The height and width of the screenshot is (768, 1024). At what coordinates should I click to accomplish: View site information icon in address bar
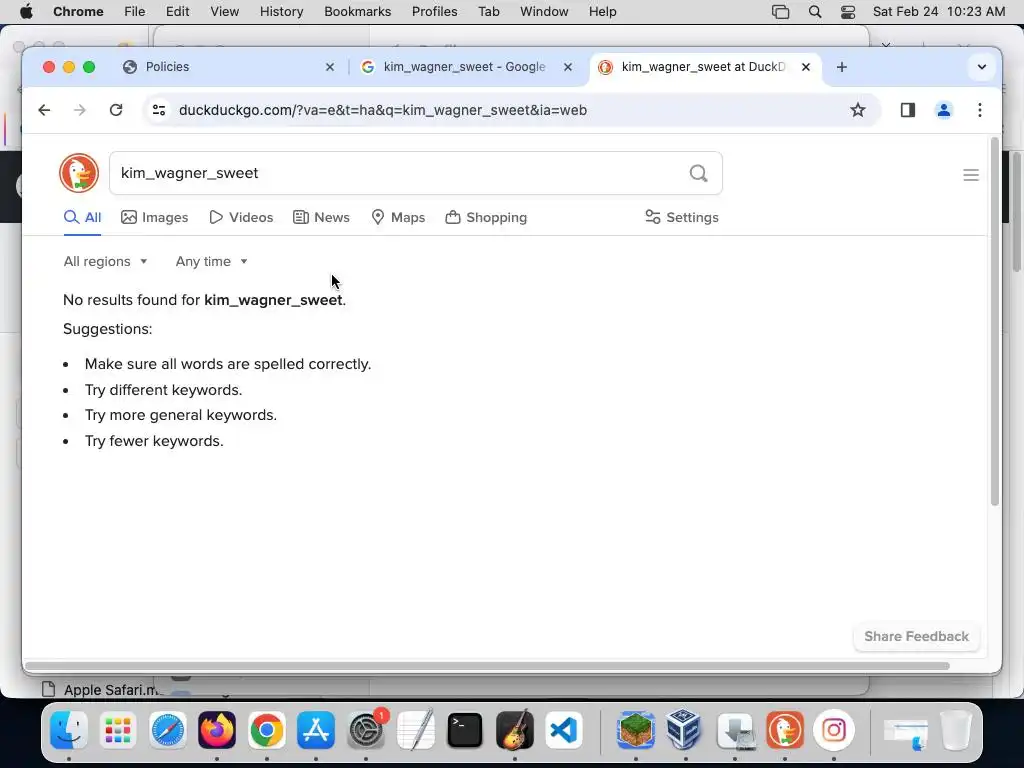pyautogui.click(x=159, y=110)
